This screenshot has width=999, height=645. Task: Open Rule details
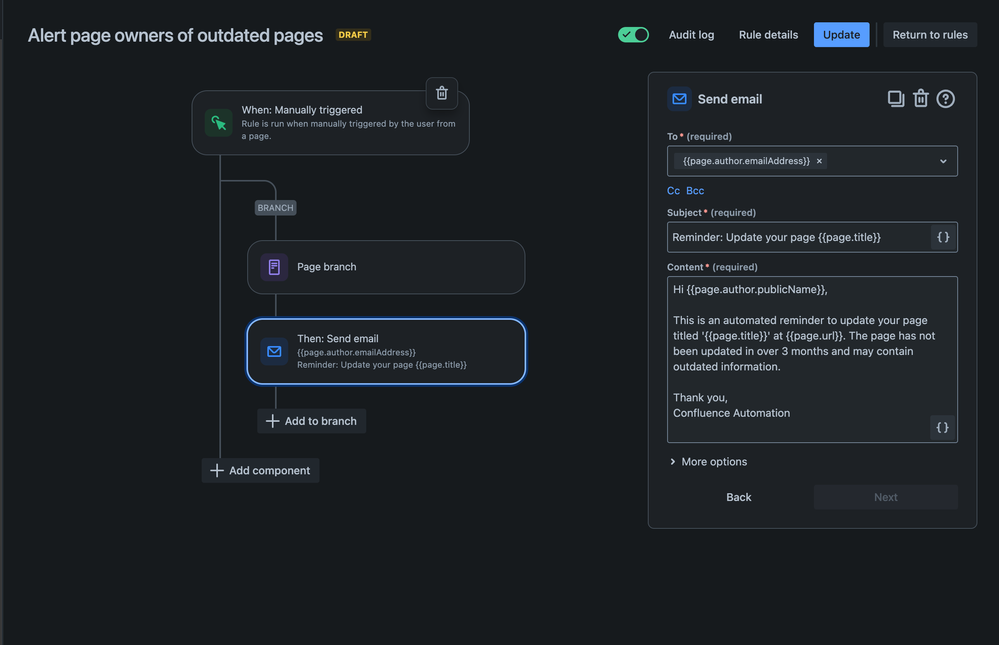768,35
